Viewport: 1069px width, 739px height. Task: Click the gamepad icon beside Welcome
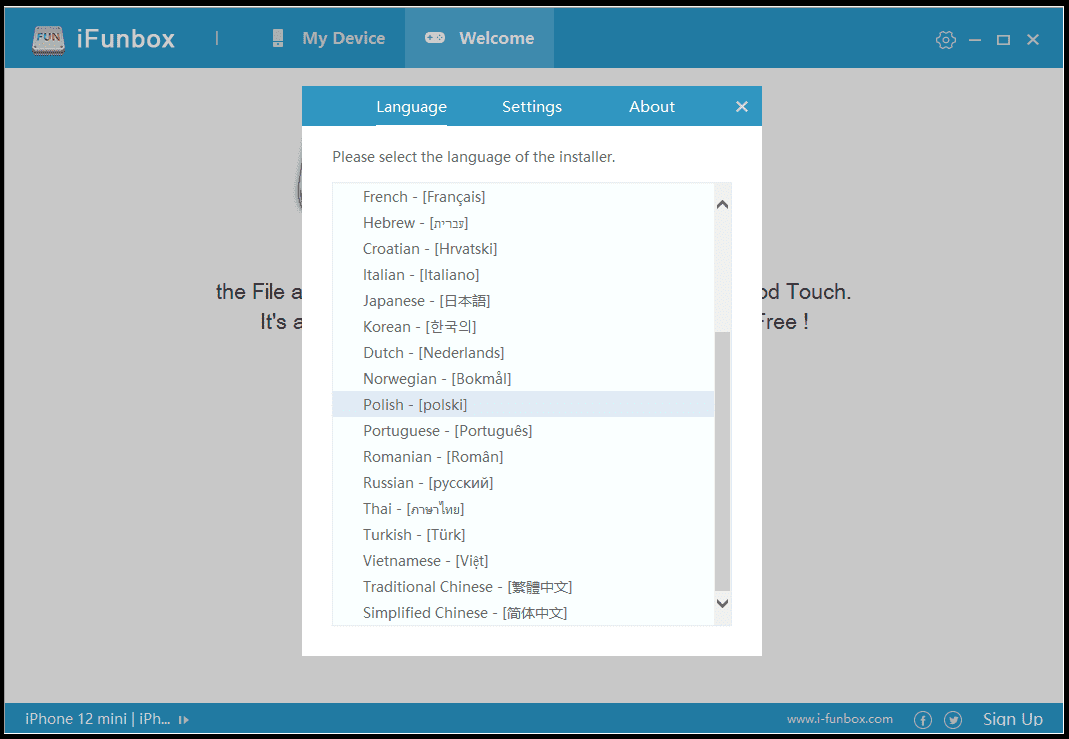point(434,38)
